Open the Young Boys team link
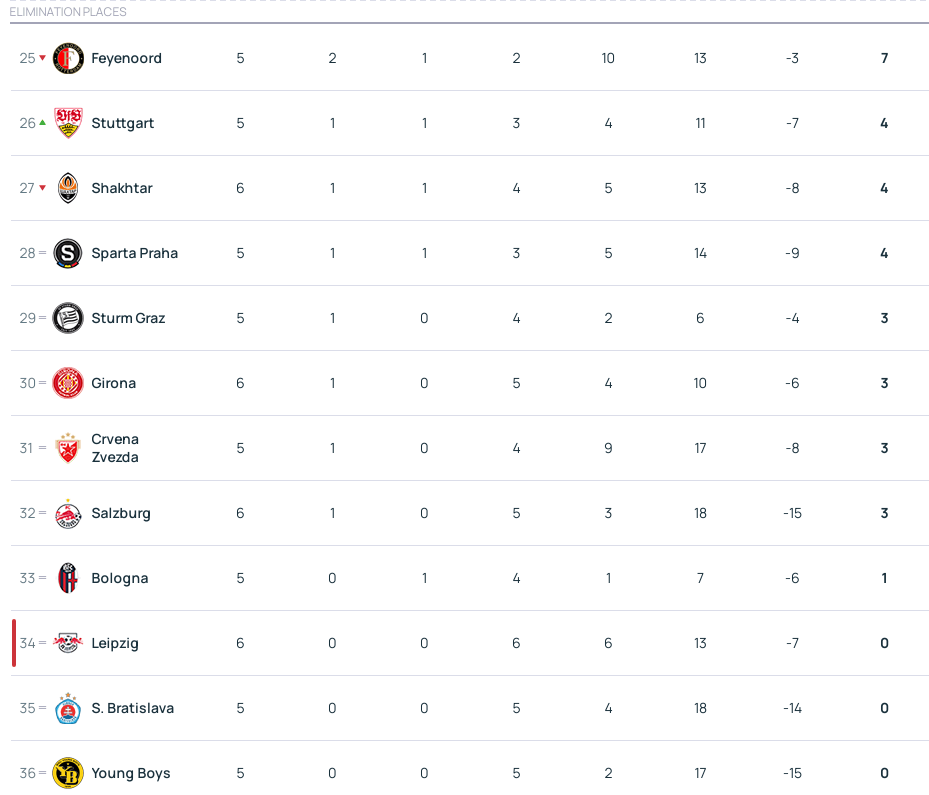This screenshot has width=929, height=795. click(131, 773)
